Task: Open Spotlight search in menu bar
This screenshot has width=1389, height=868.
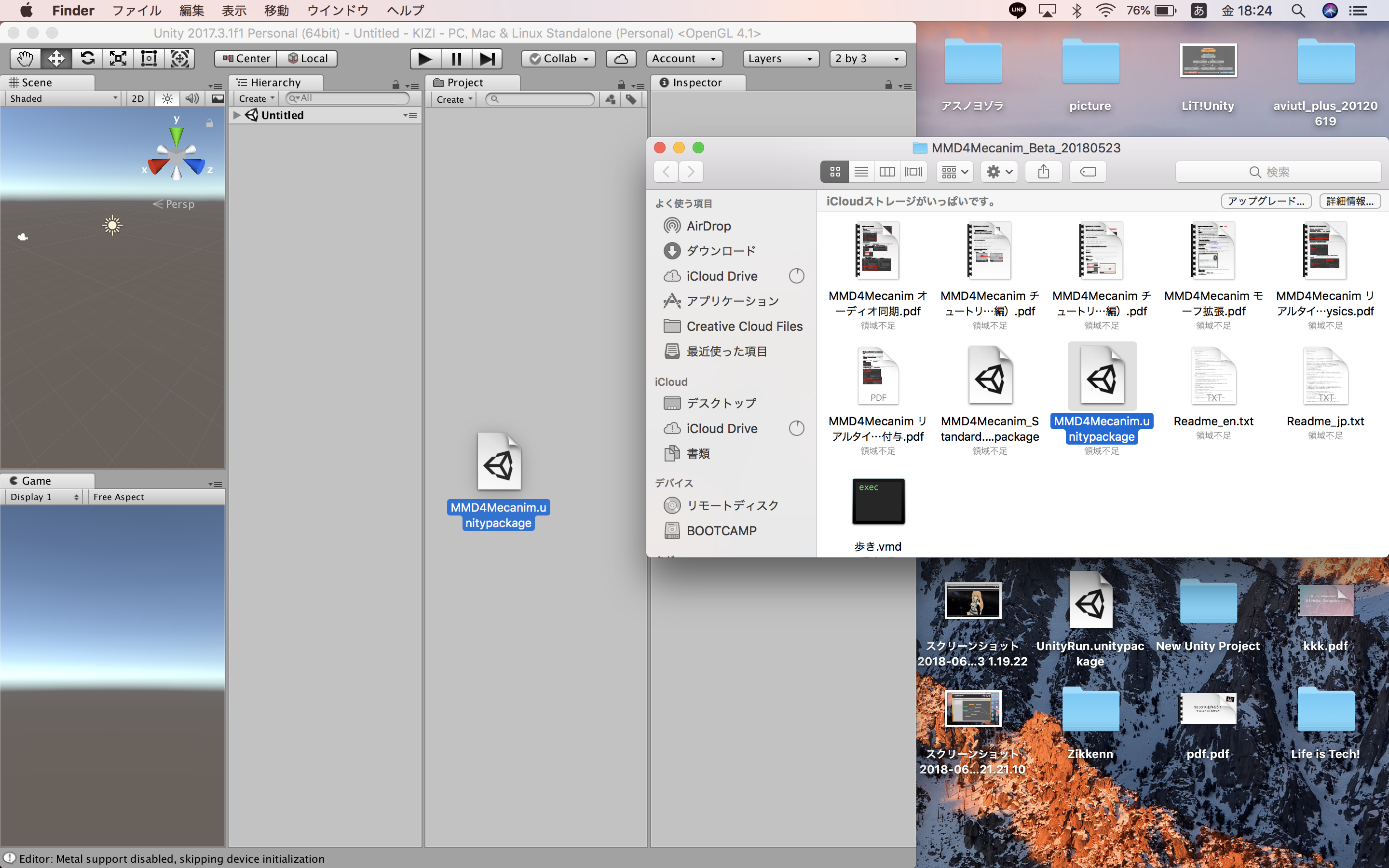Action: click(x=1298, y=10)
